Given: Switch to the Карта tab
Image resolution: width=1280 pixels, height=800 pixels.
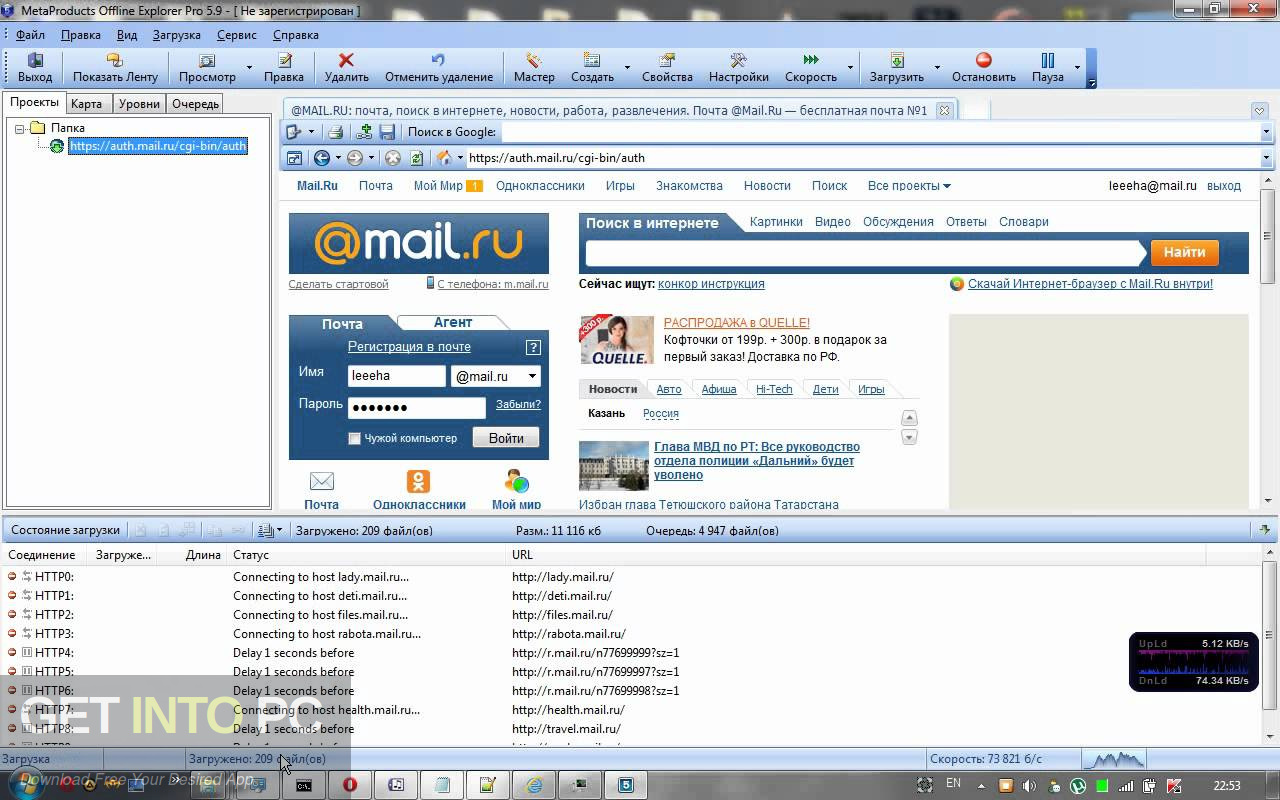Looking at the screenshot, I should pyautogui.click(x=86, y=104).
